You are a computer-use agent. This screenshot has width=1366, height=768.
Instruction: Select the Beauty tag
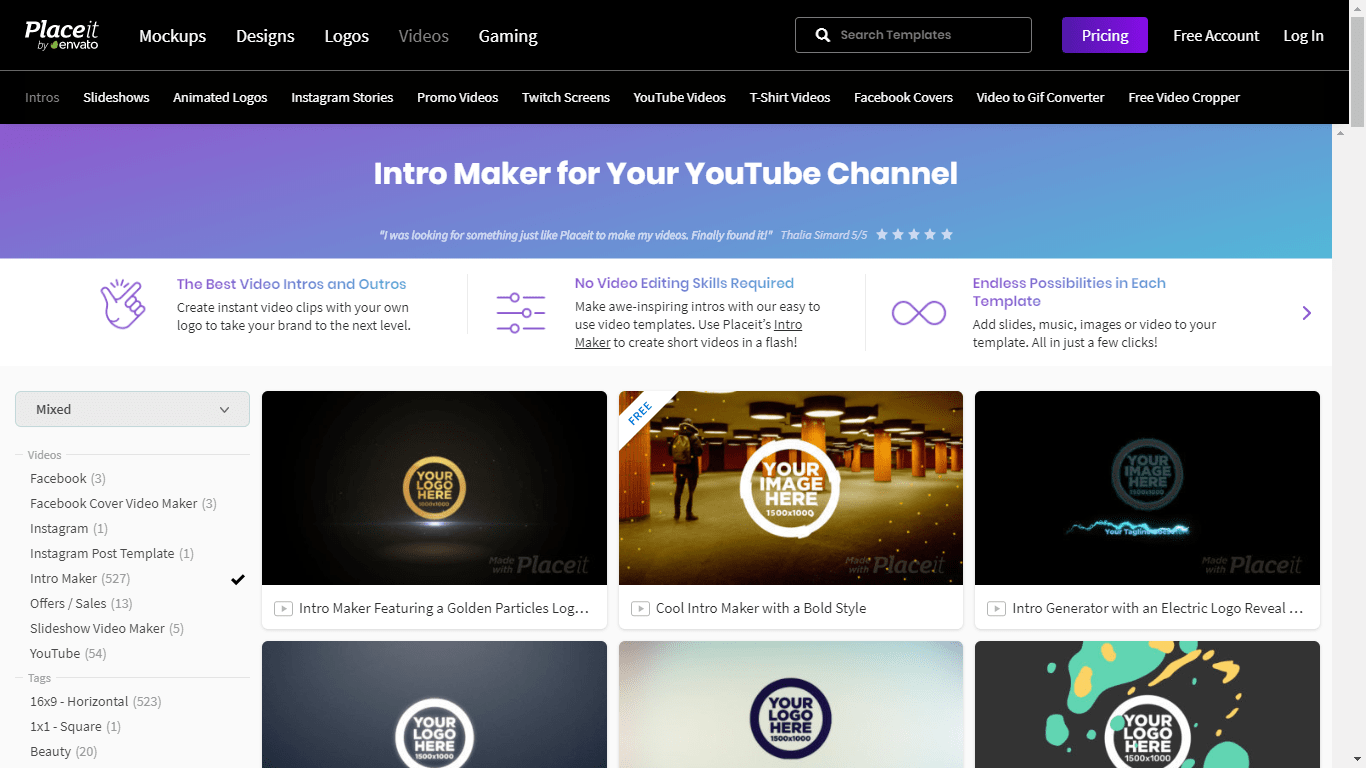click(x=64, y=752)
